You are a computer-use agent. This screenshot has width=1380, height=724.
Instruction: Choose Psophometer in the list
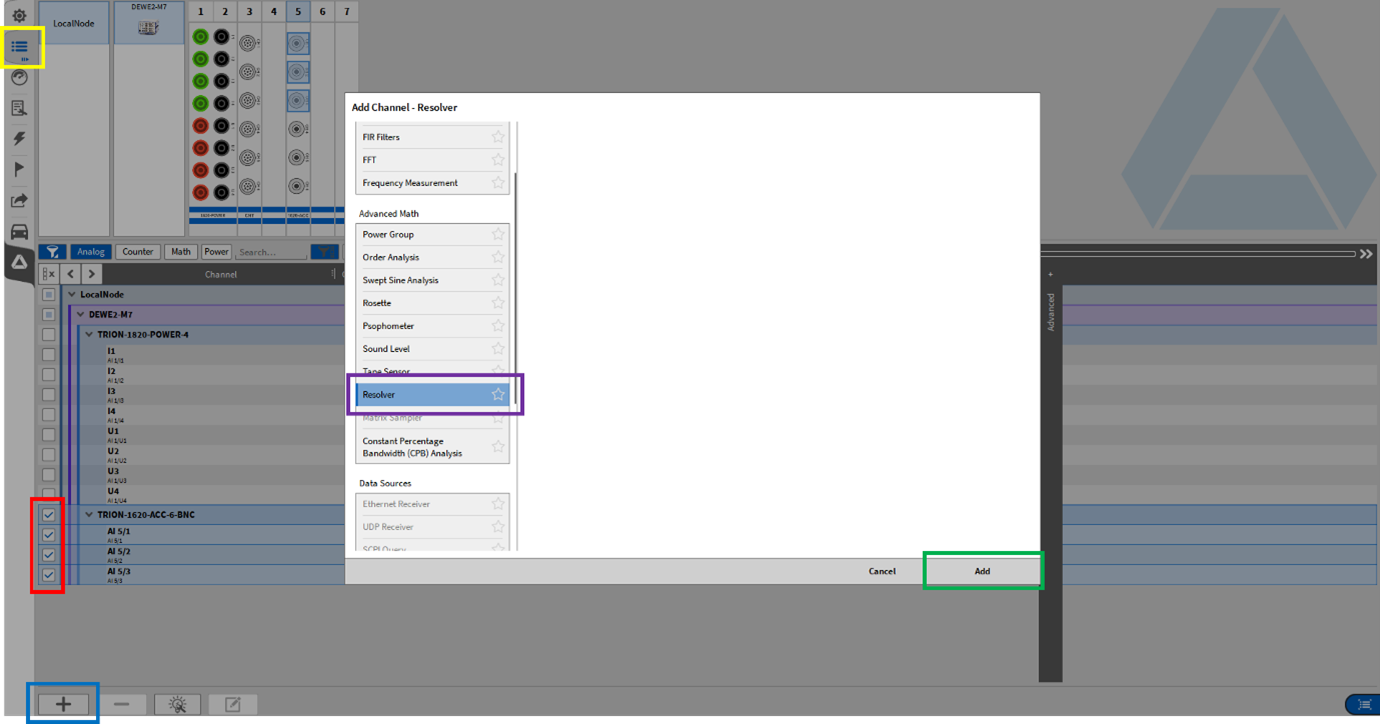[x=432, y=326]
